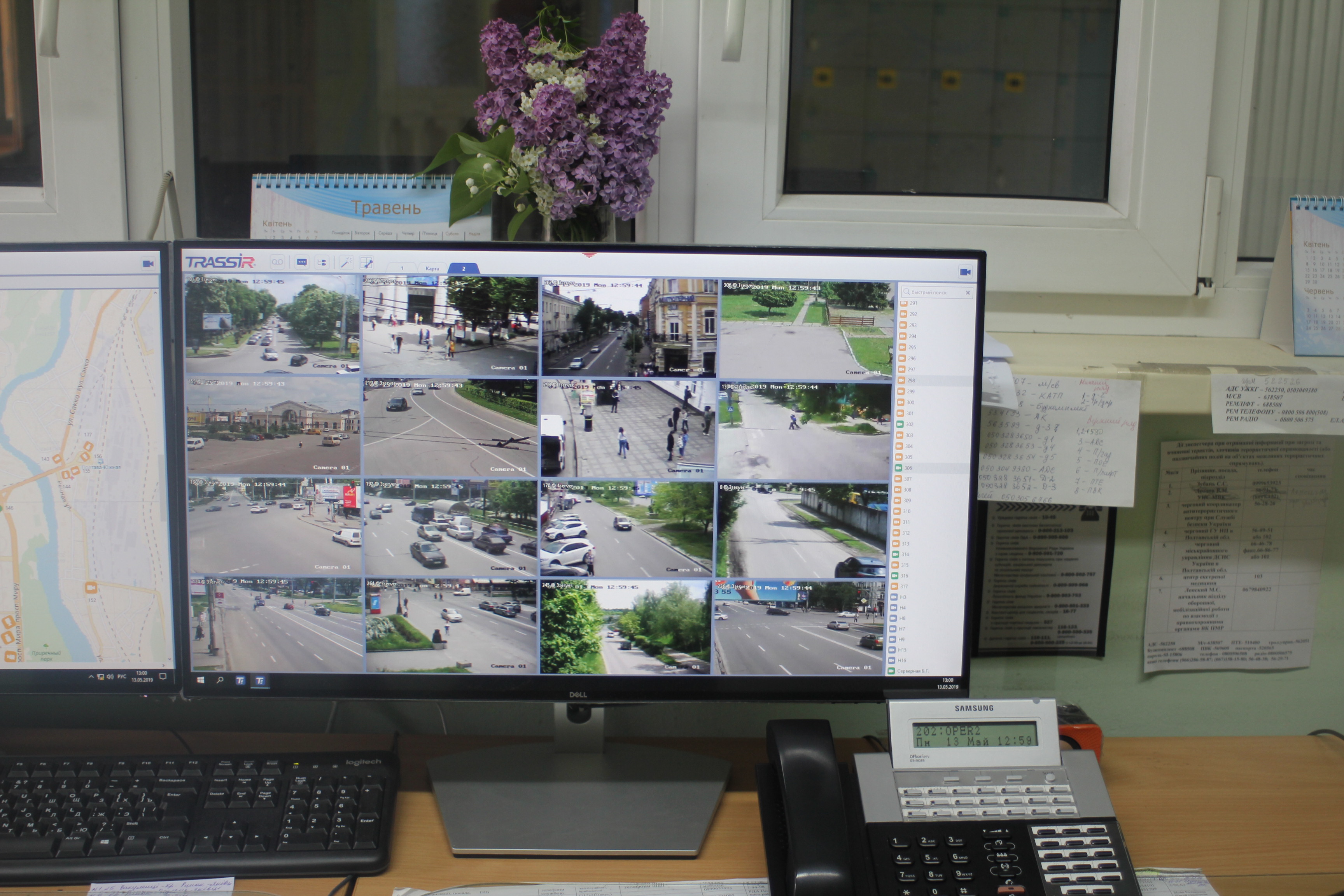
Task: Open the chat messages toolbar icon
Action: point(302,262)
